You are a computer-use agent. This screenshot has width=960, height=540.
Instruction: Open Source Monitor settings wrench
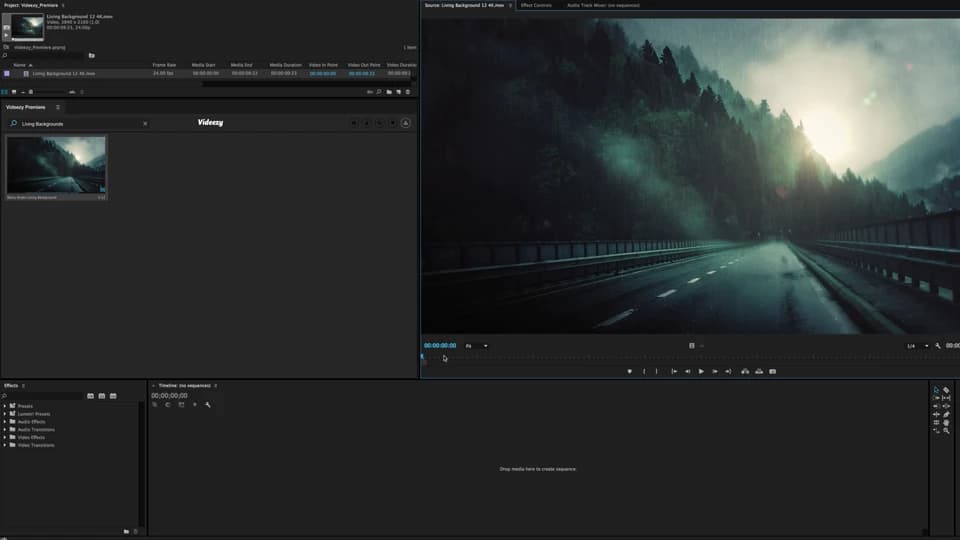(x=937, y=346)
